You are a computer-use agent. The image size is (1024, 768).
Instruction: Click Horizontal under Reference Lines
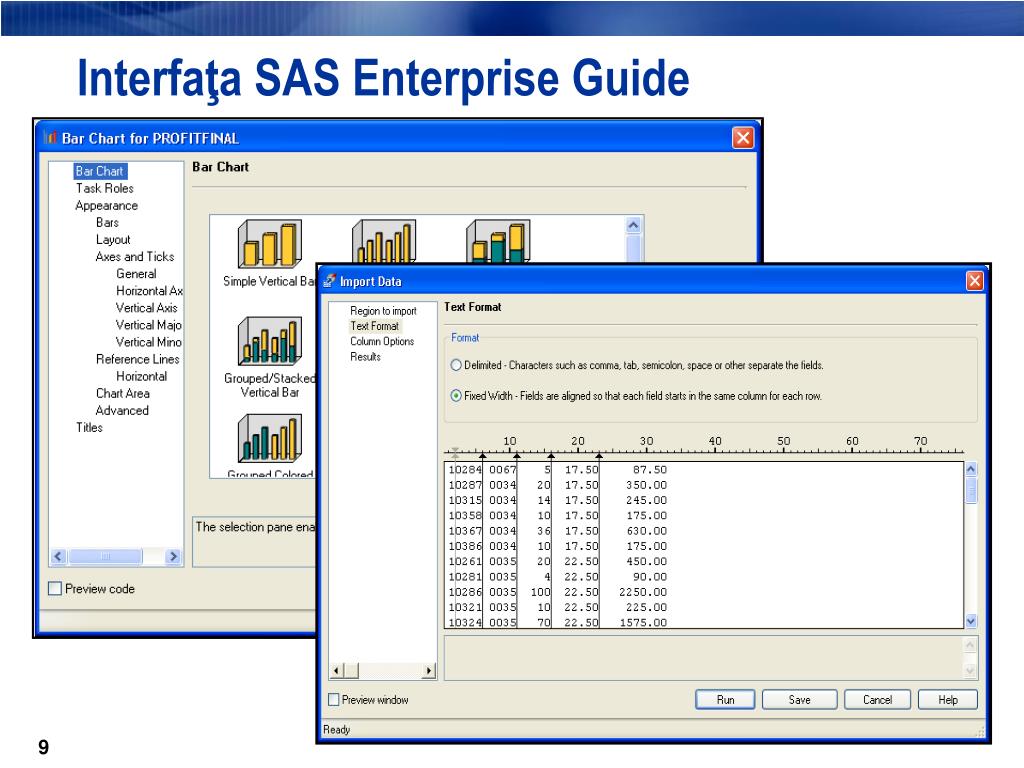click(141, 376)
